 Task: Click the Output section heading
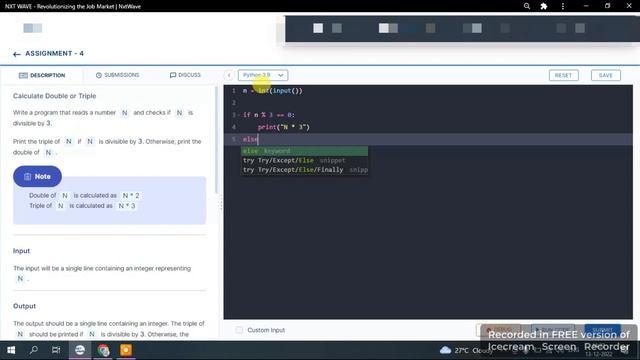coord(24,306)
